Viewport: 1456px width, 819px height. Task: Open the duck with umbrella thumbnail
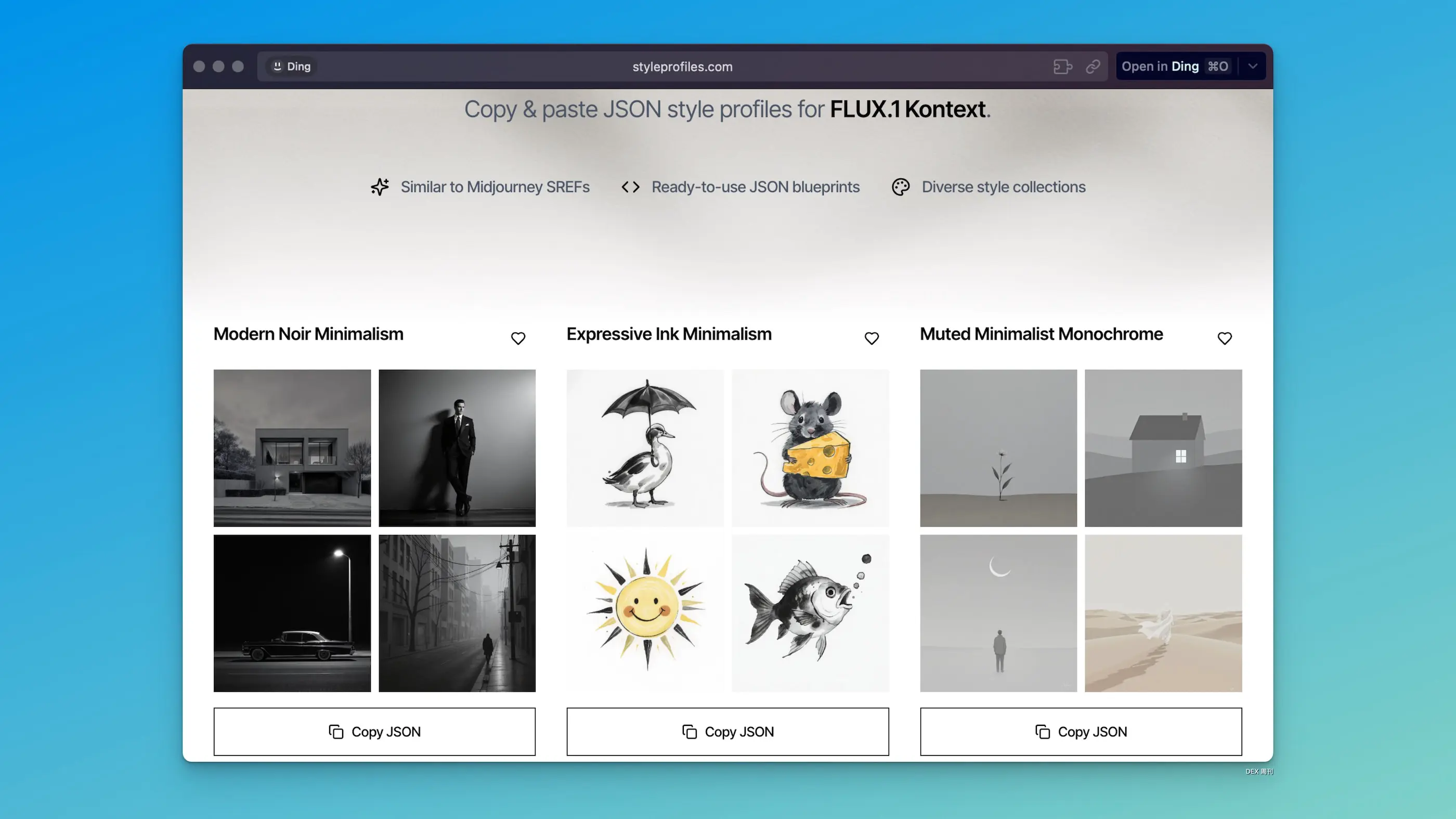pos(645,448)
